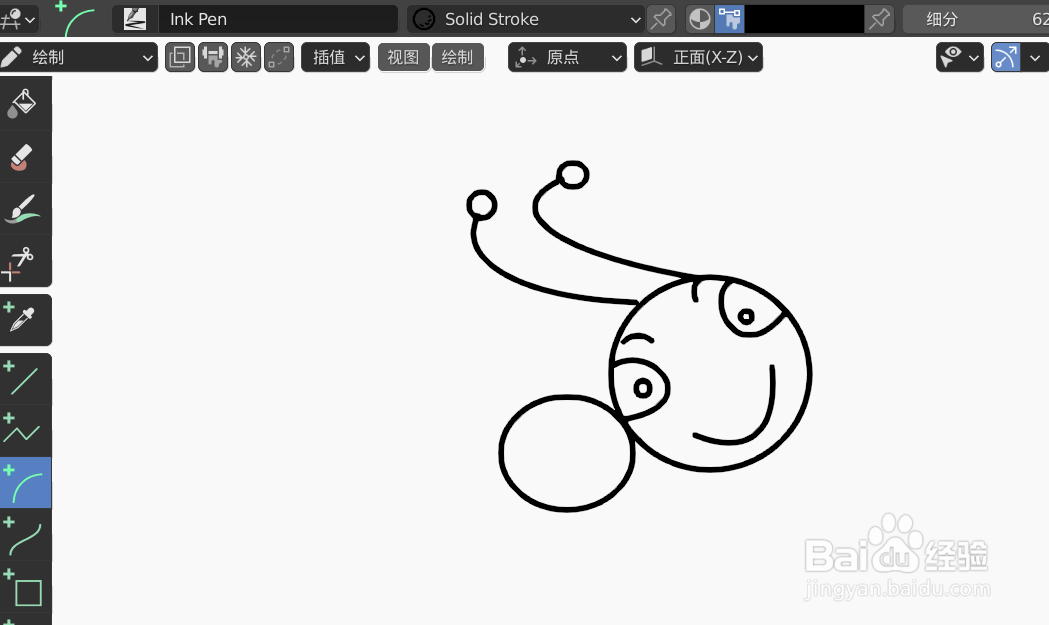The image size is (1049, 625).
Task: Open the tool settings dropdown at top-left
Action: 18,19
